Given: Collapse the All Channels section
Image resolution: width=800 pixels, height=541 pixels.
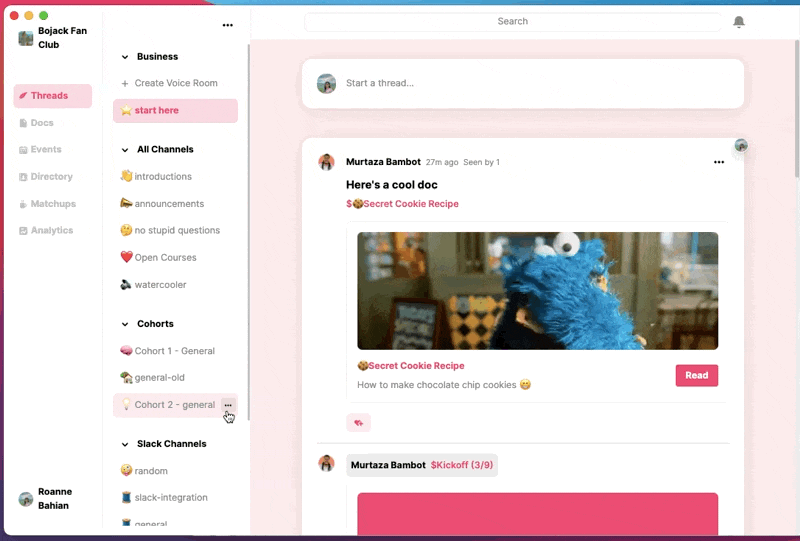Looking at the screenshot, I should (125, 150).
